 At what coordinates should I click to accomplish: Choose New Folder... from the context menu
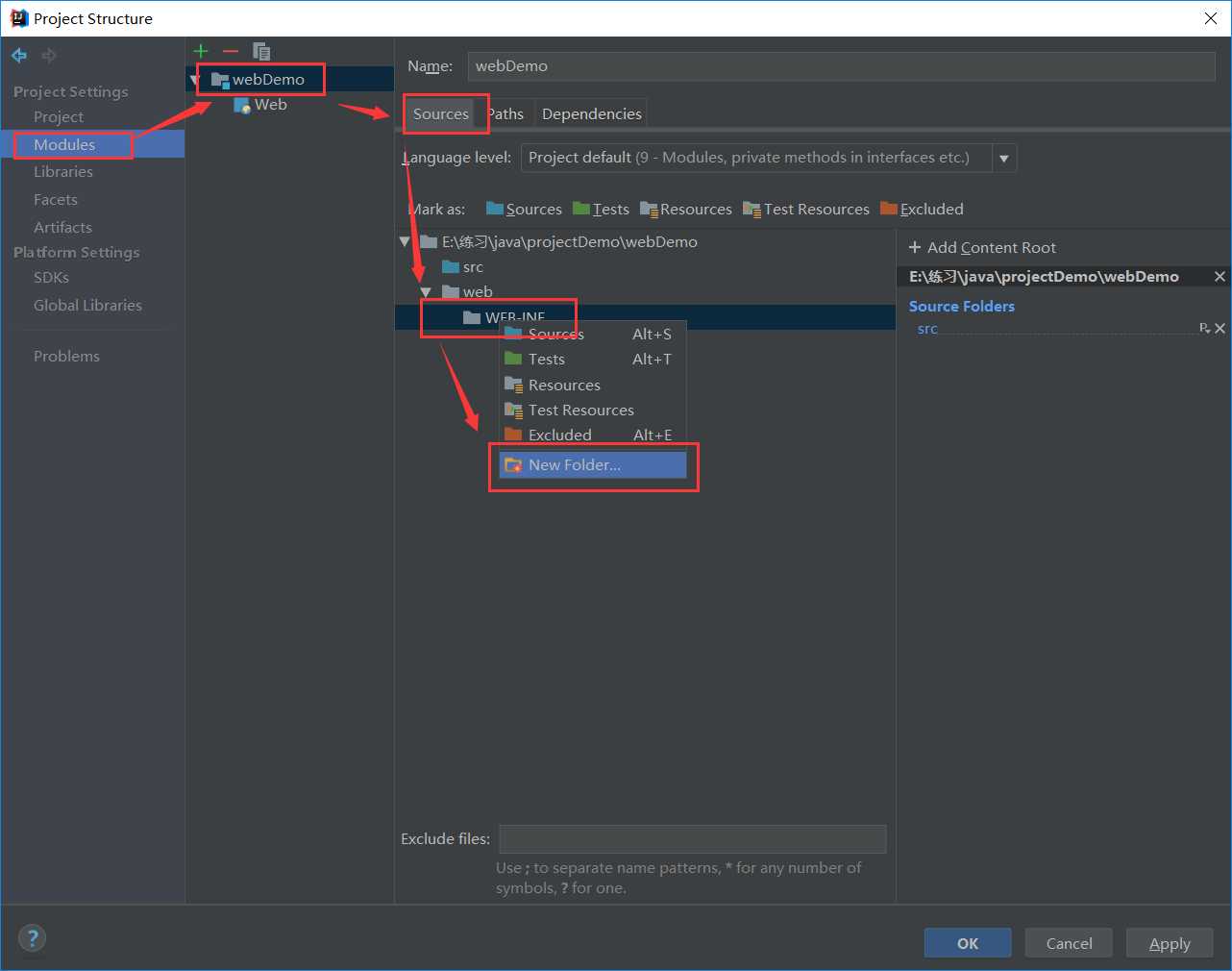(x=592, y=465)
